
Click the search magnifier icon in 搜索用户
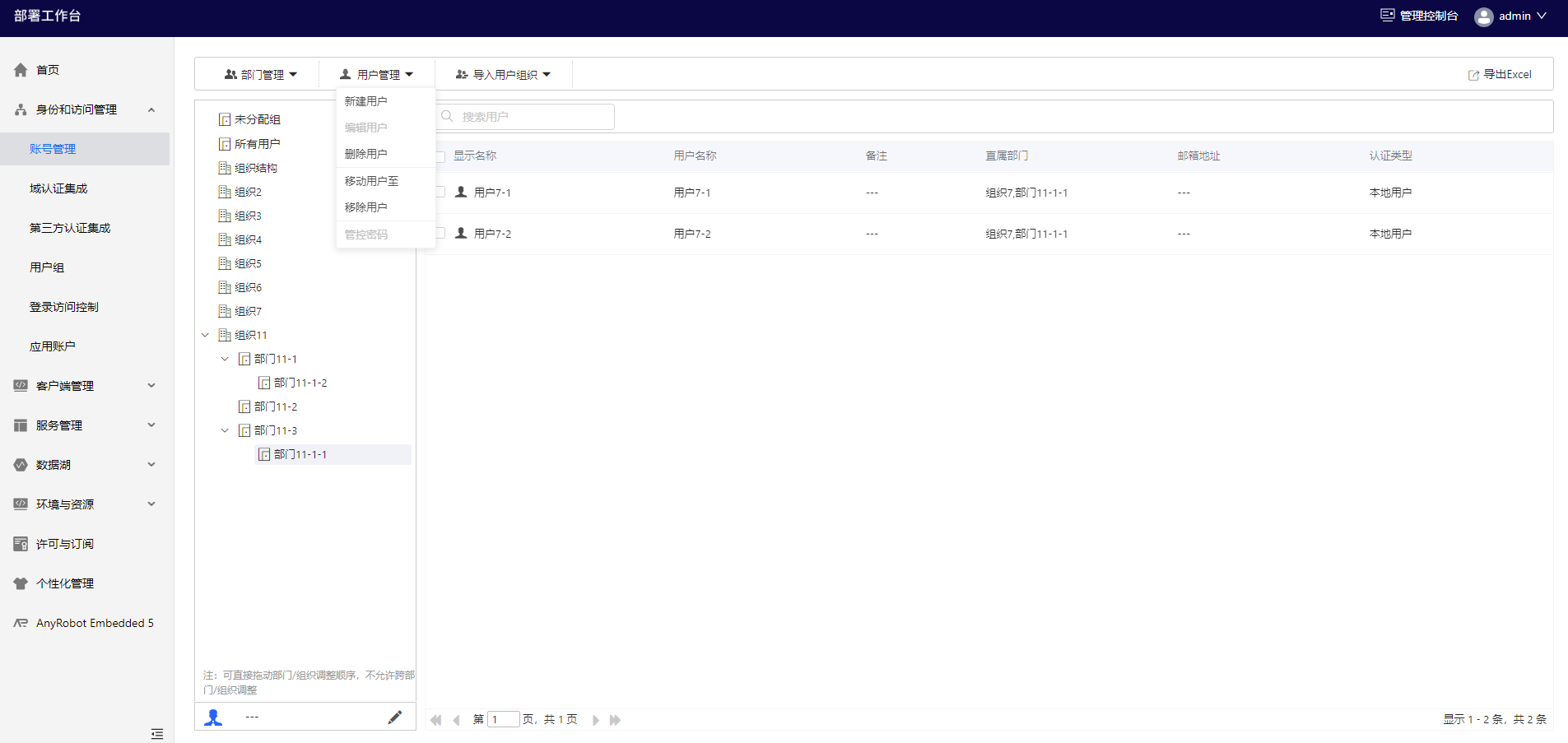(x=447, y=116)
